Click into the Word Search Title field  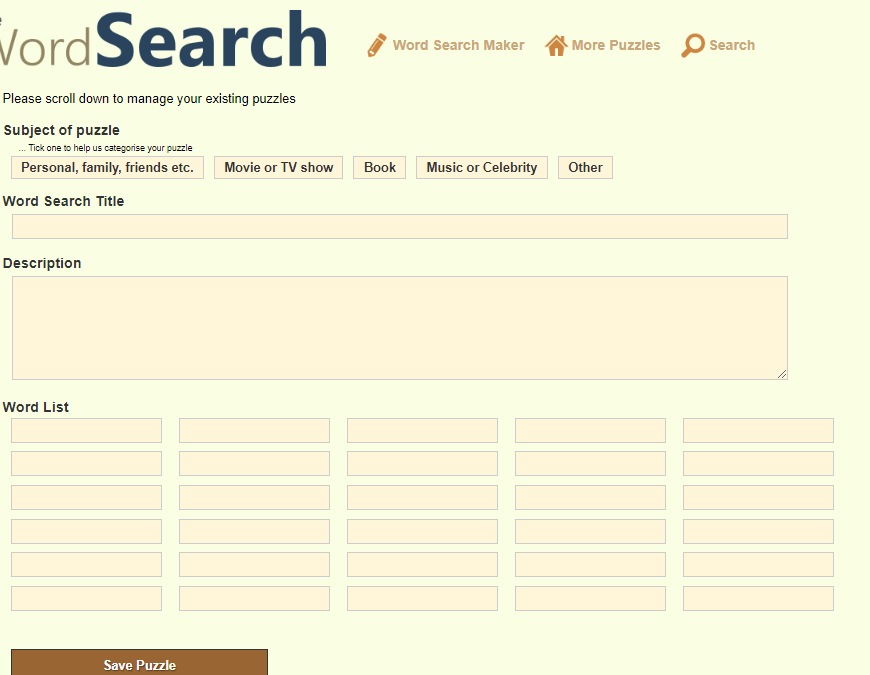(399, 227)
